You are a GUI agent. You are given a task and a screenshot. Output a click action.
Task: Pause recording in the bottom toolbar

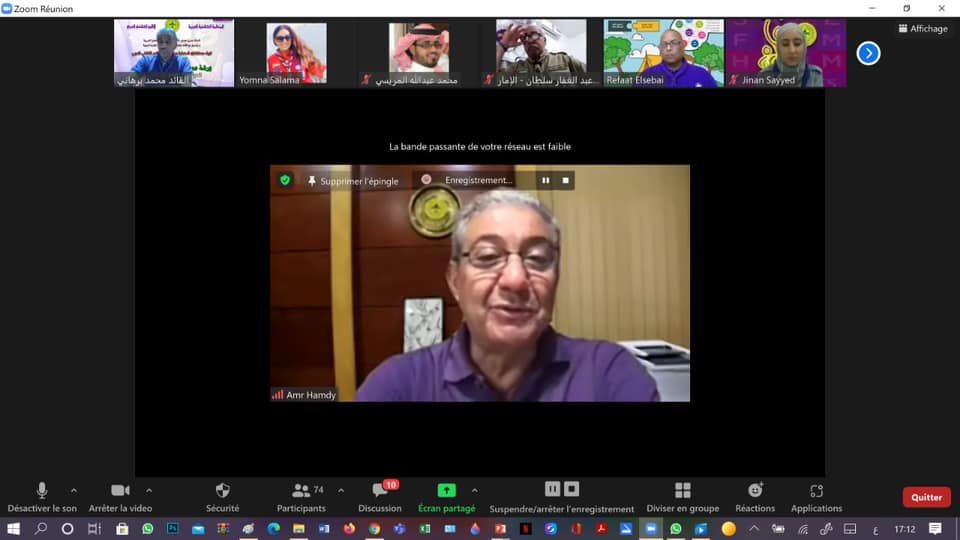(552, 489)
